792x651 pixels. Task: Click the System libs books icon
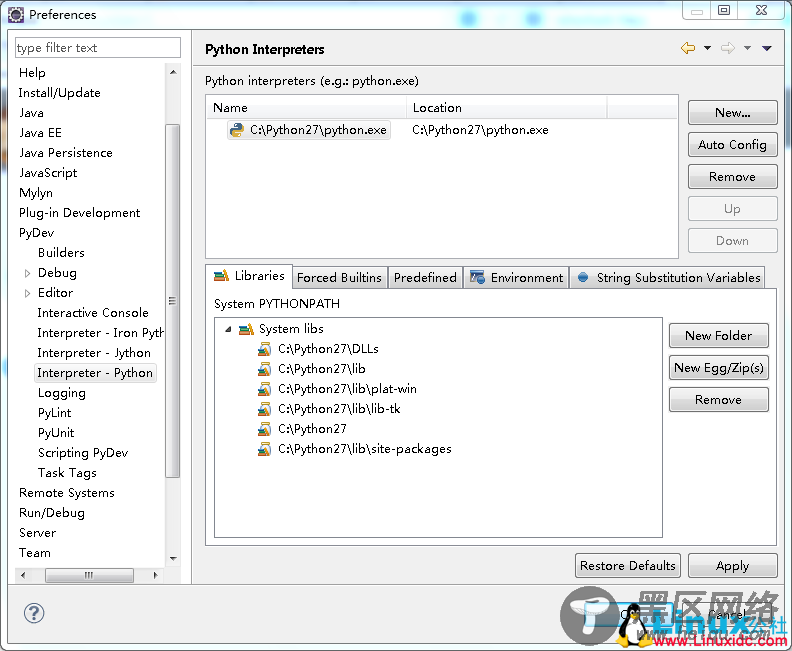tap(246, 329)
